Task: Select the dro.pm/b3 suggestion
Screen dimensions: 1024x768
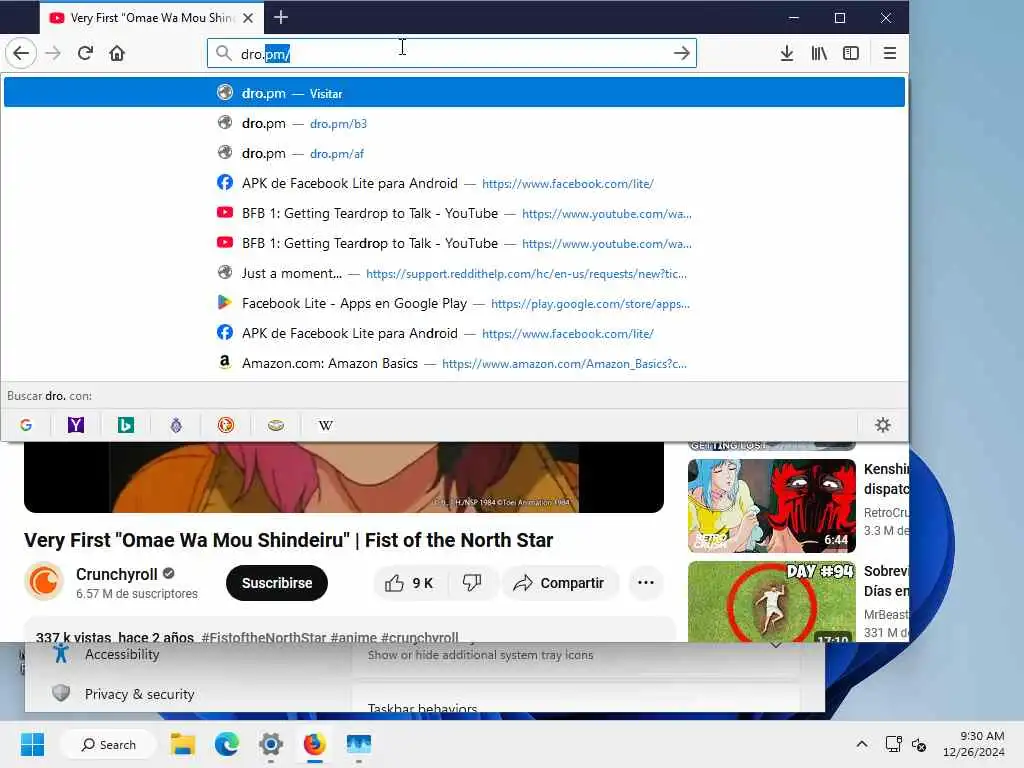Action: pyautogui.click(x=455, y=123)
